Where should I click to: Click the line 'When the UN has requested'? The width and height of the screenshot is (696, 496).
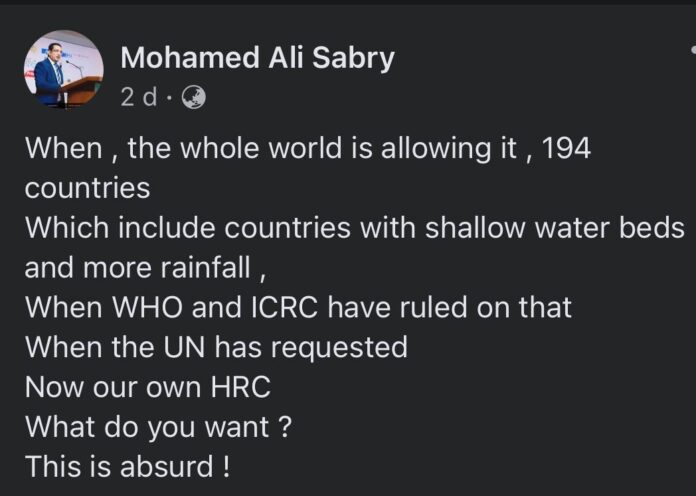pos(216,347)
